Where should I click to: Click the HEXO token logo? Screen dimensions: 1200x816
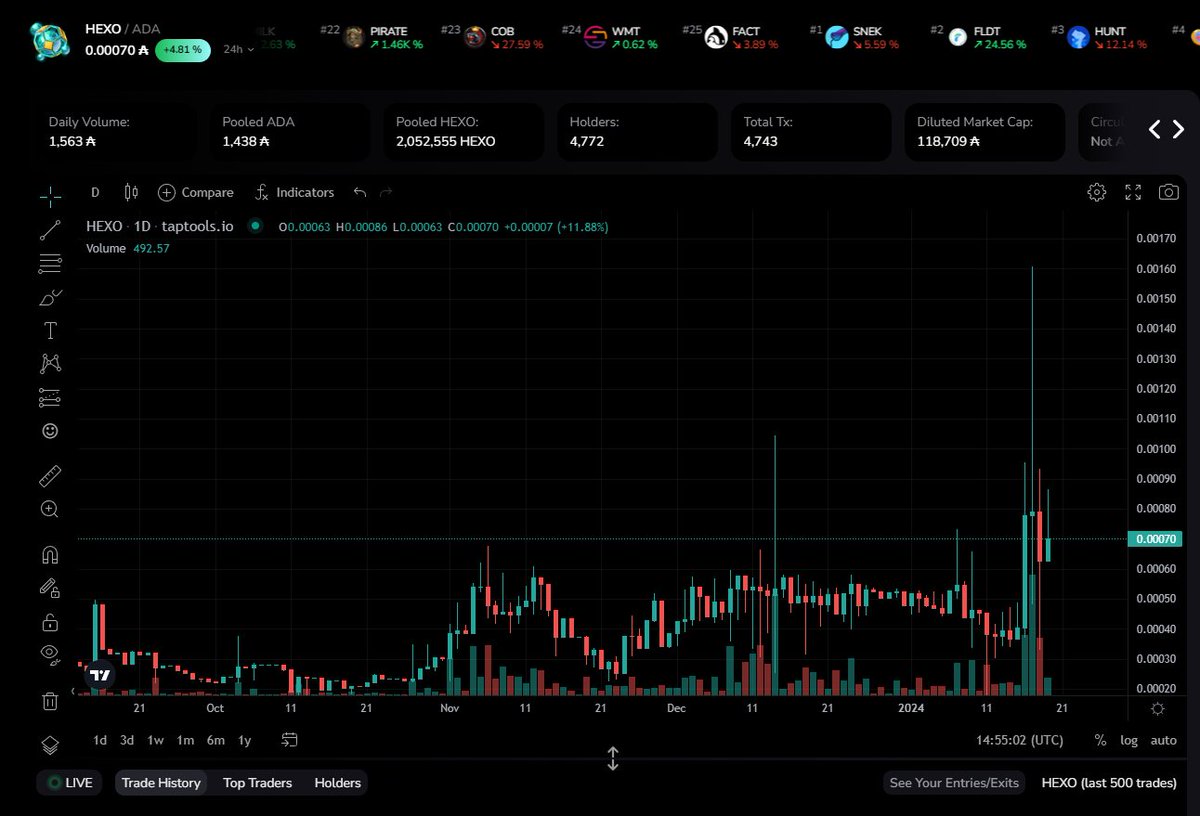click(48, 39)
